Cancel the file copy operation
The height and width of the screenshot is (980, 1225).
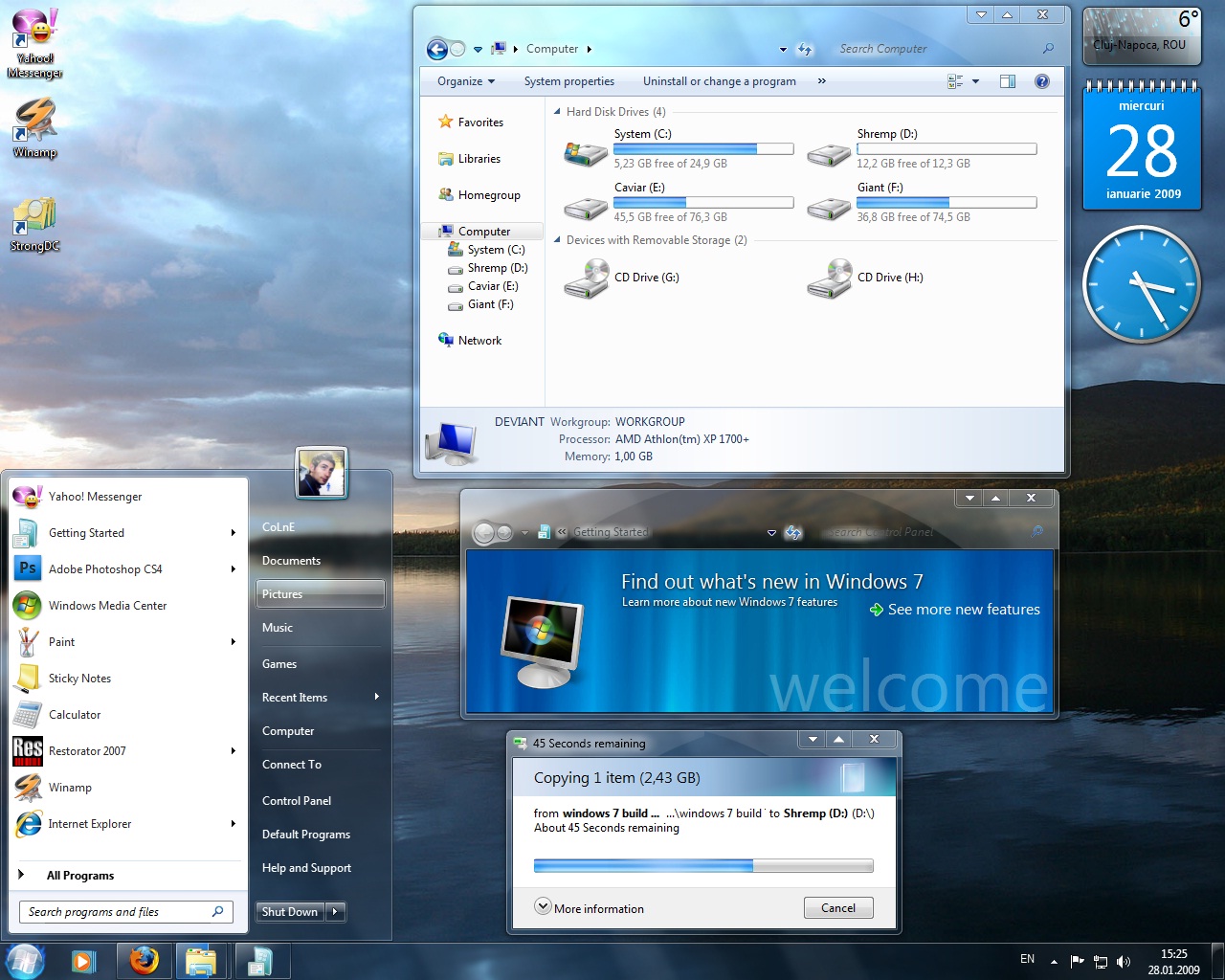837,908
